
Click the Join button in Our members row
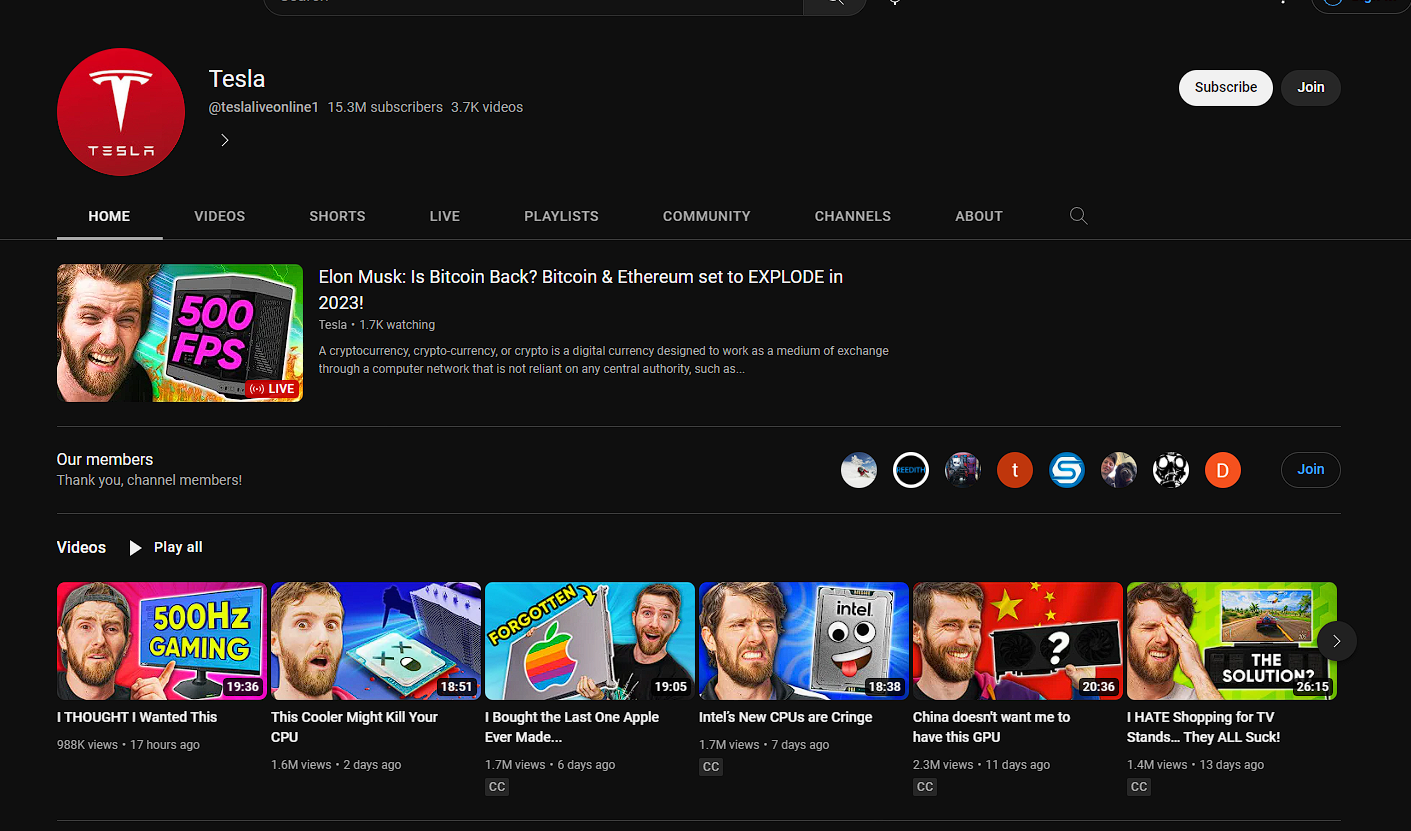[x=1311, y=469]
